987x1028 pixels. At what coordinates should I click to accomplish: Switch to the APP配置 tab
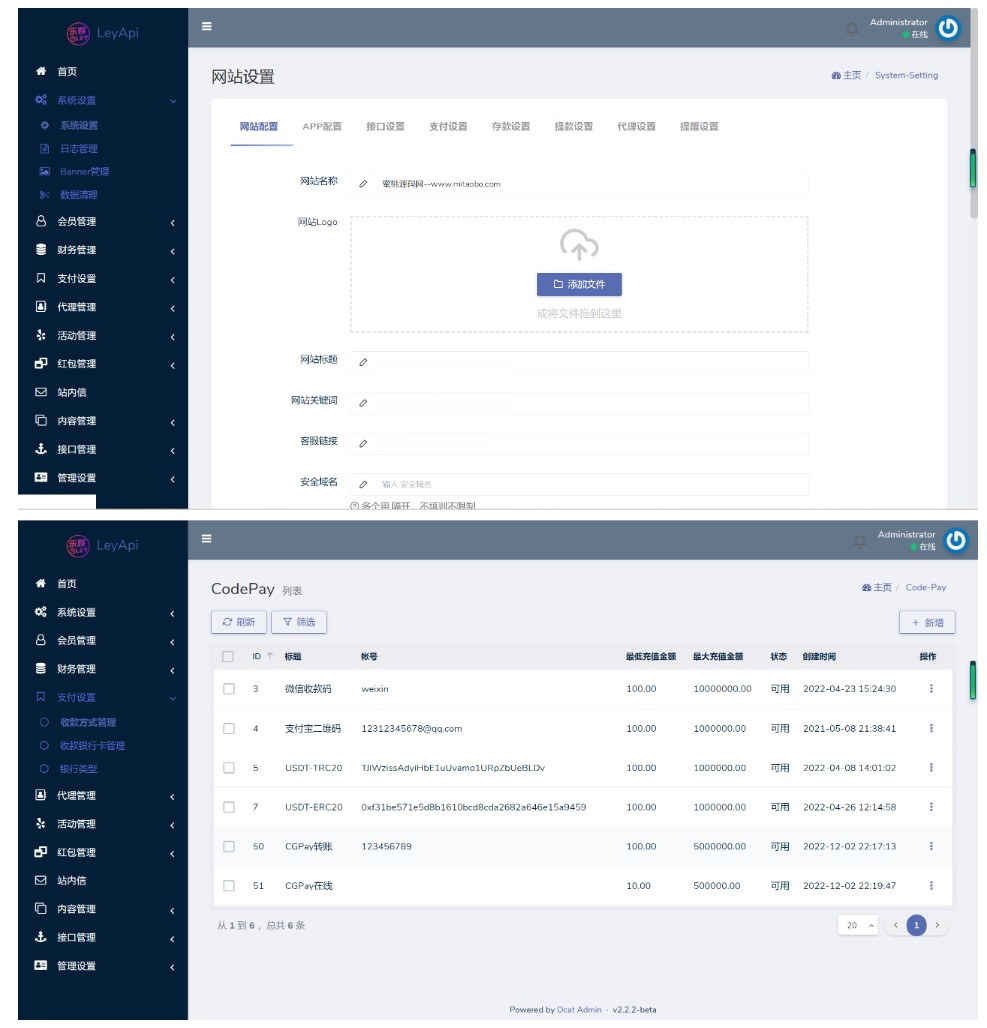click(322, 127)
